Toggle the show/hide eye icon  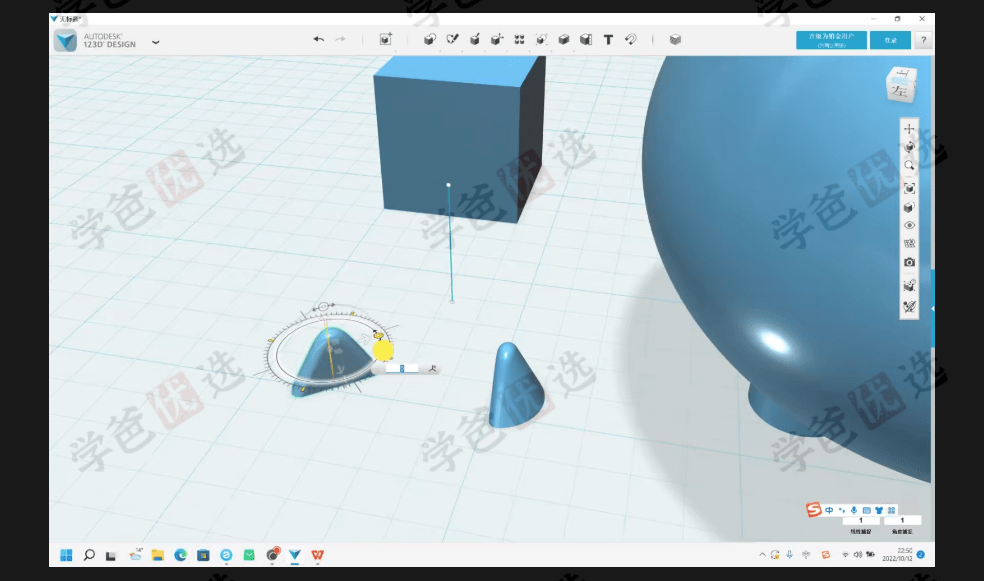coord(909,225)
